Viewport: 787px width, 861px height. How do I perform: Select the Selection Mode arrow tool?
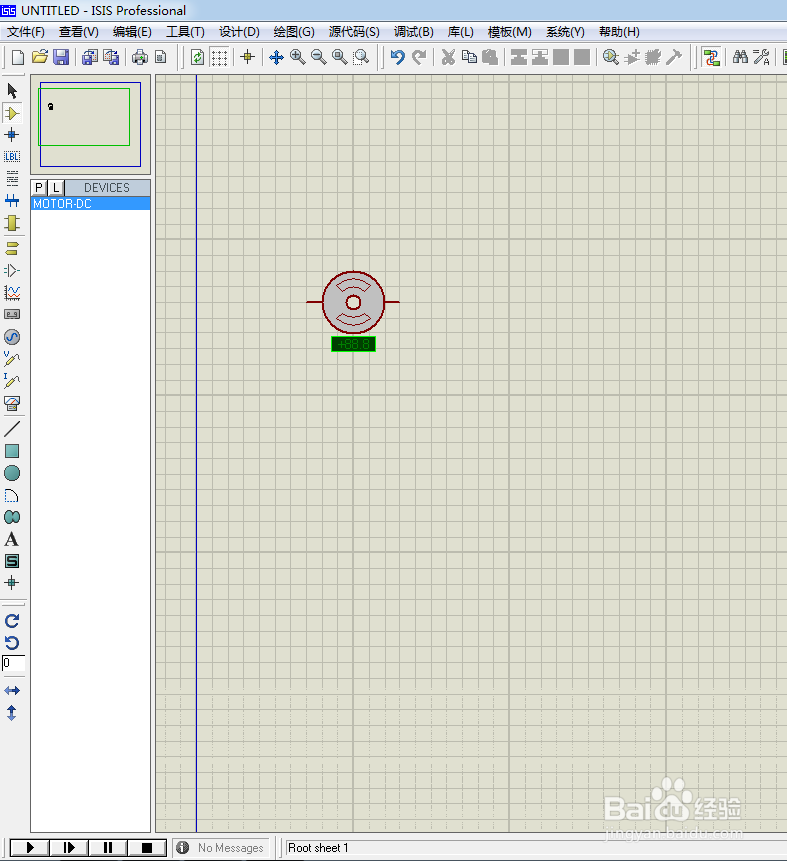pyautogui.click(x=12, y=91)
